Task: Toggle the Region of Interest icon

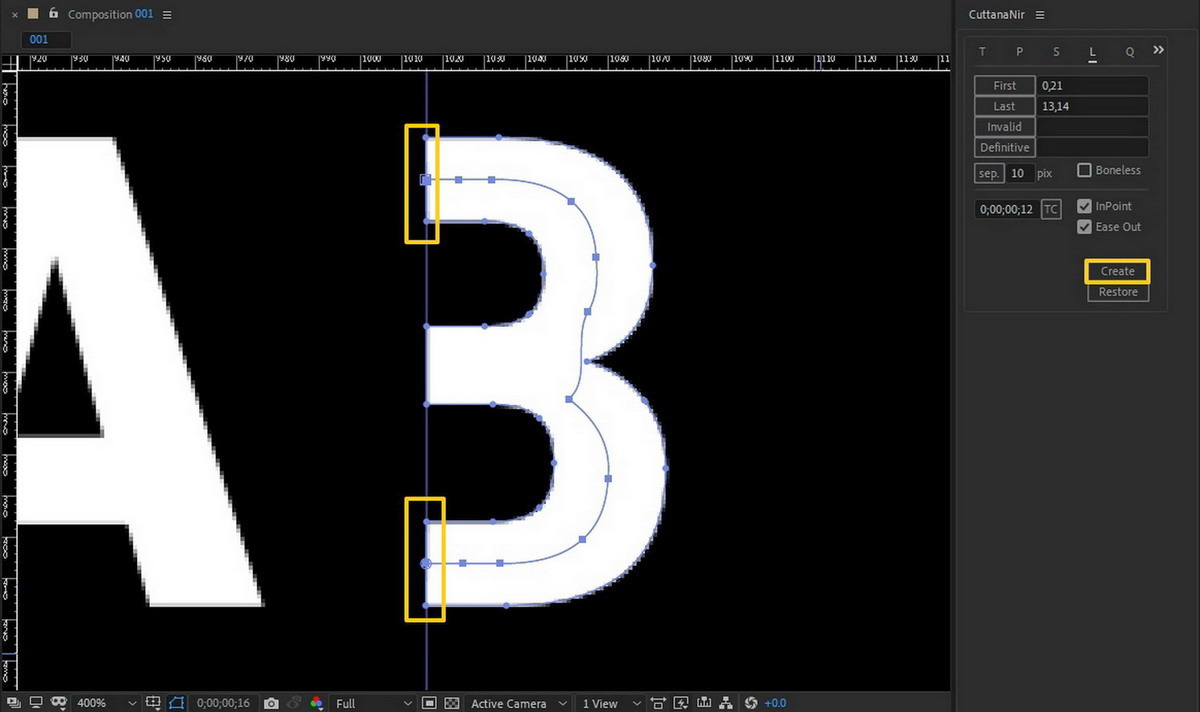Action: click(x=429, y=703)
